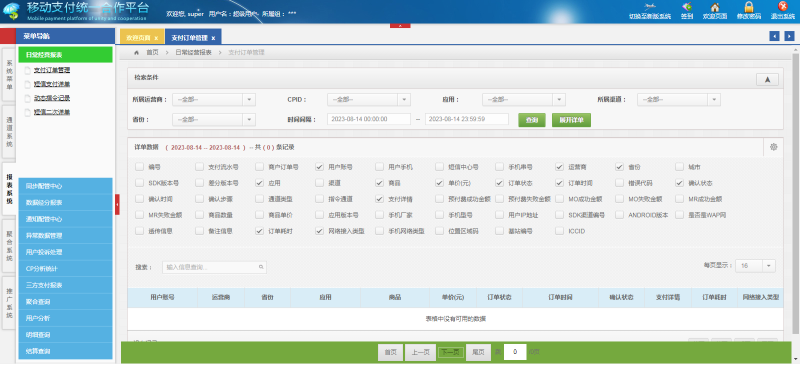The height and width of the screenshot is (365, 800).
Task: Click the red collapse handle under the header
Action: (400, 25)
